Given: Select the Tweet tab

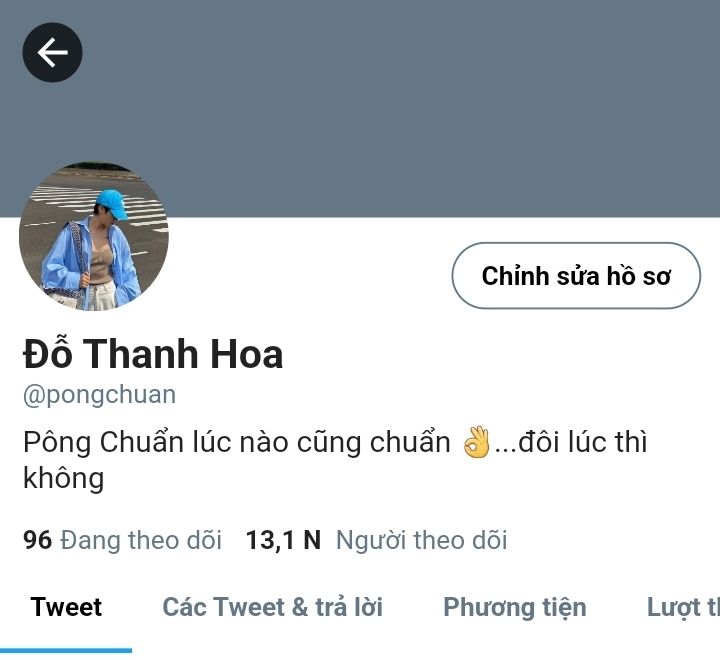Looking at the screenshot, I should (x=66, y=607).
